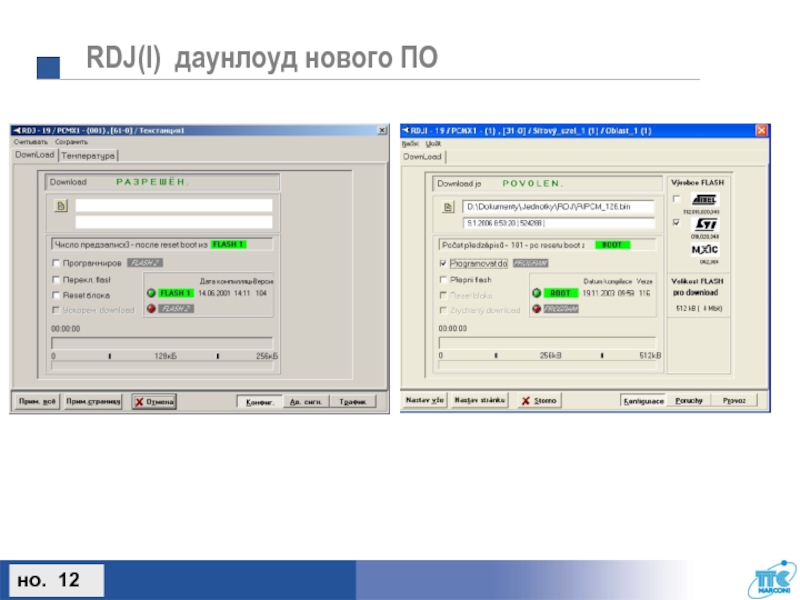Click green BOOT label in boot line
Viewport: 800px width, 600px height.
coord(613,245)
